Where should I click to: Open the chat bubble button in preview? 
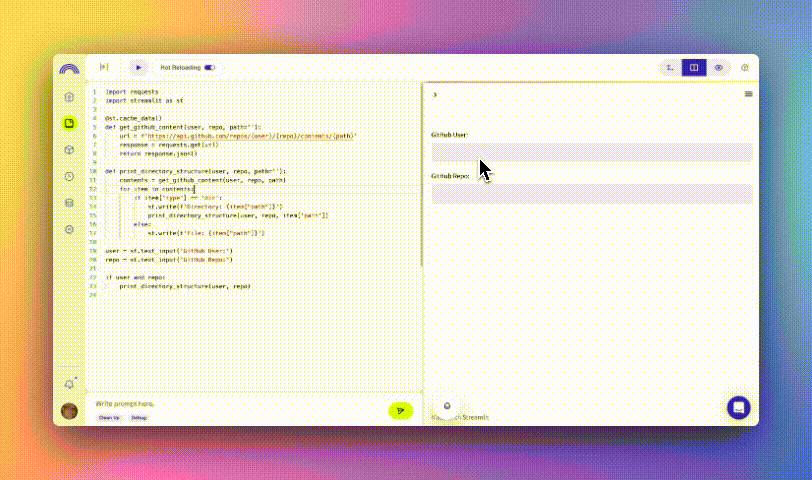(x=738, y=408)
